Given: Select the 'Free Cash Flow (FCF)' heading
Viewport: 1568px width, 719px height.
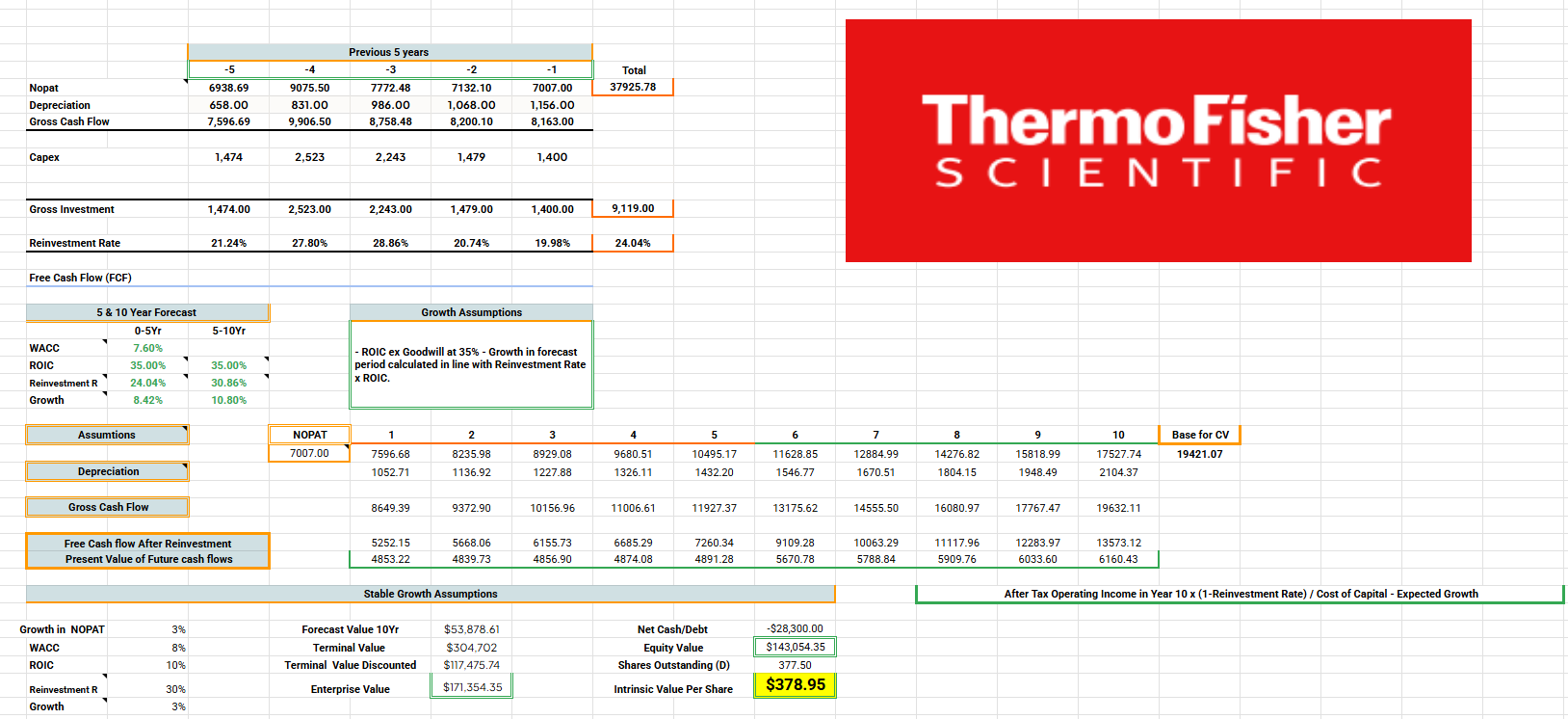Looking at the screenshot, I should click(x=80, y=278).
